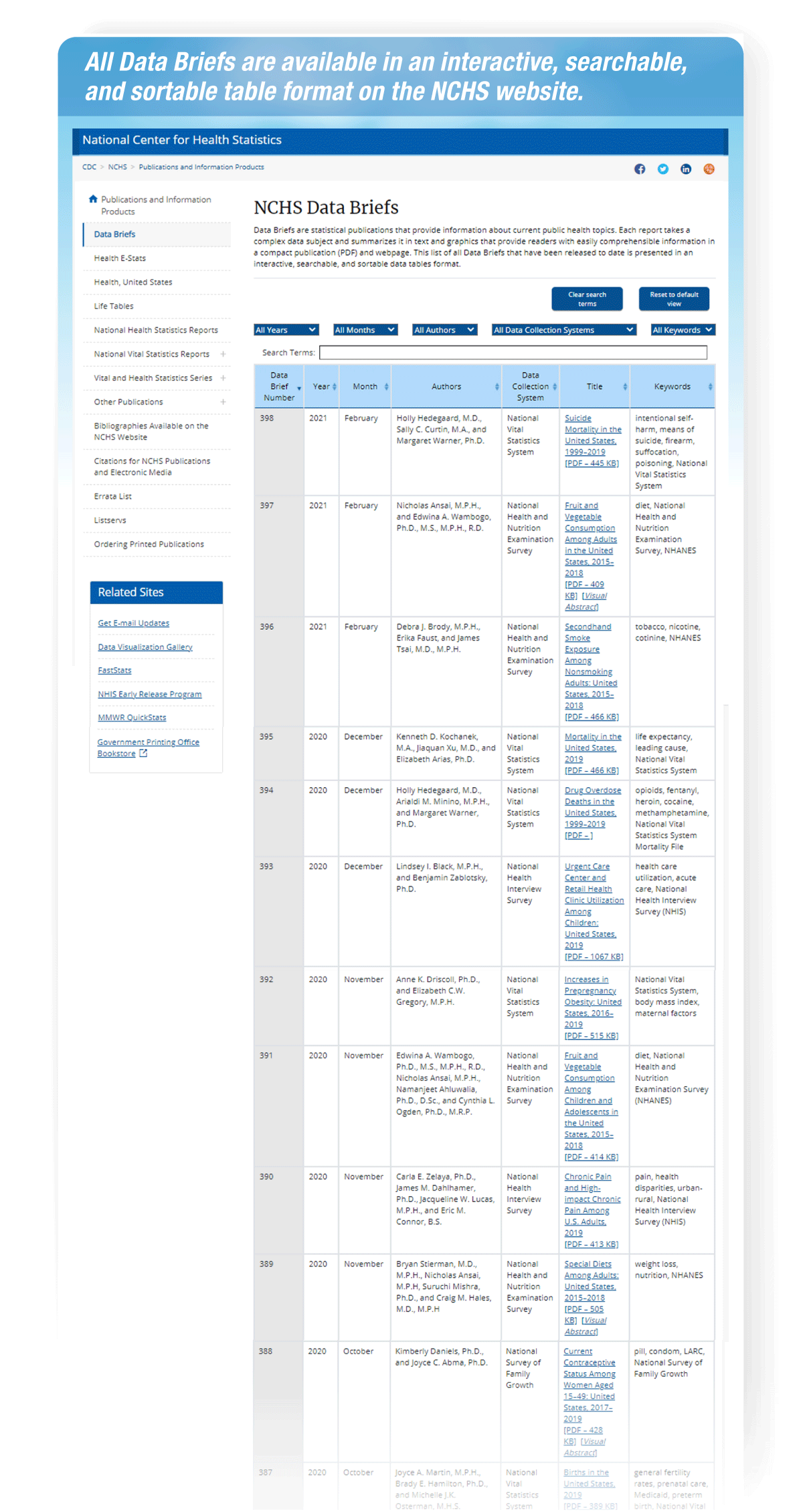
Task: Click the home icon beside Publications and Information Products
Action: point(93,199)
